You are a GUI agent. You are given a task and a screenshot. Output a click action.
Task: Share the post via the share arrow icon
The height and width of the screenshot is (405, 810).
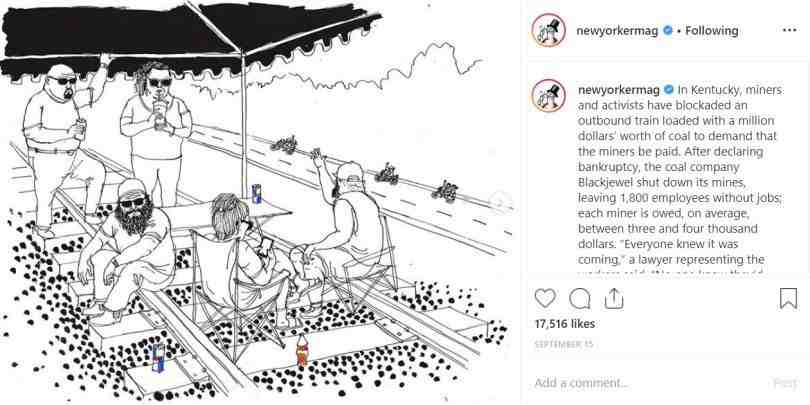tap(614, 298)
